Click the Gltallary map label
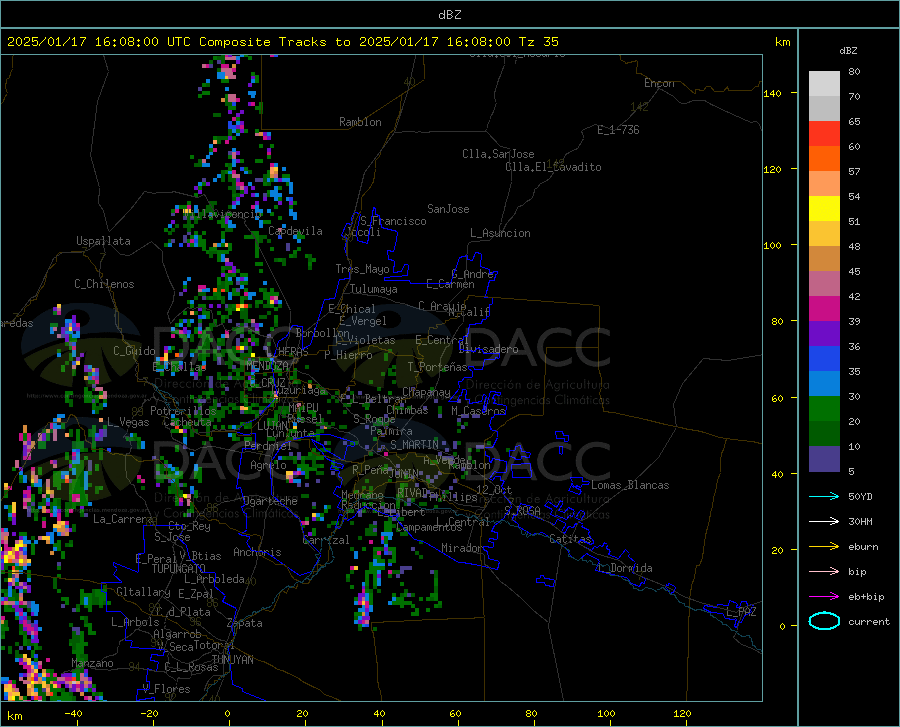The height and width of the screenshot is (727, 900). pyautogui.click(x=143, y=592)
